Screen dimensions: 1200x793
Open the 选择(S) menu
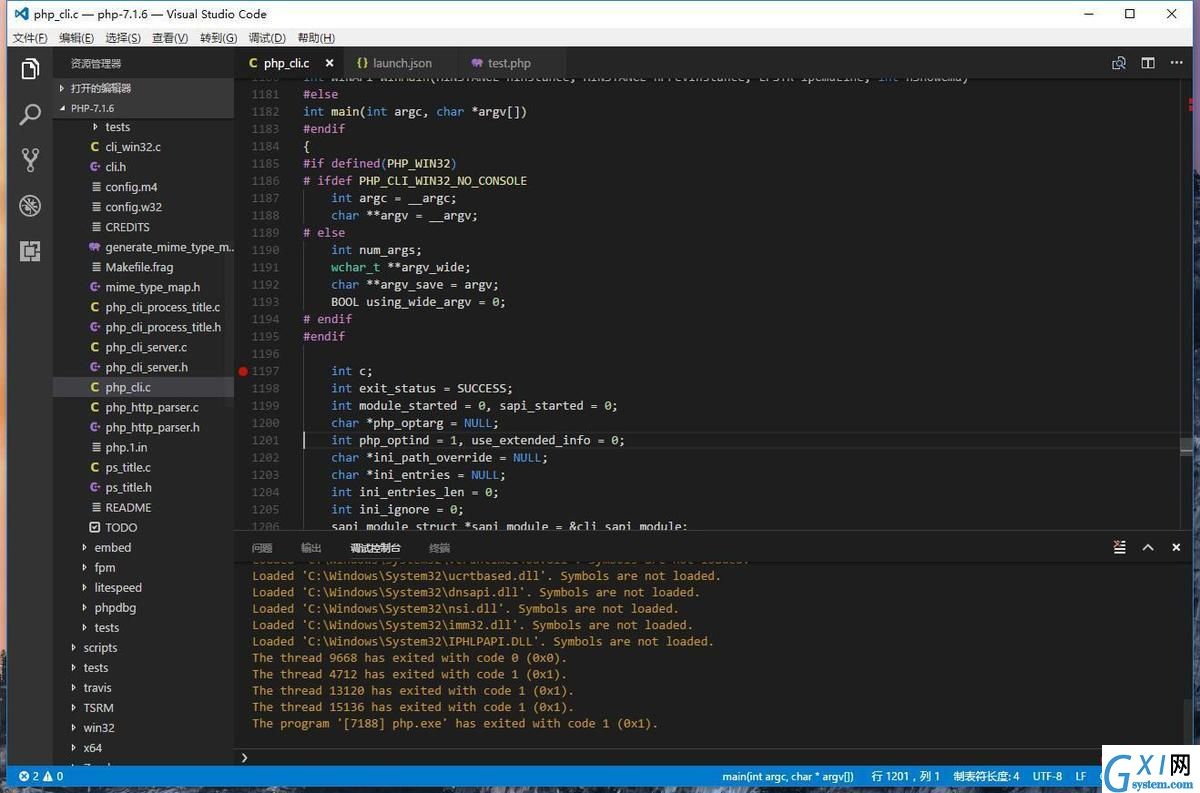[x=123, y=38]
